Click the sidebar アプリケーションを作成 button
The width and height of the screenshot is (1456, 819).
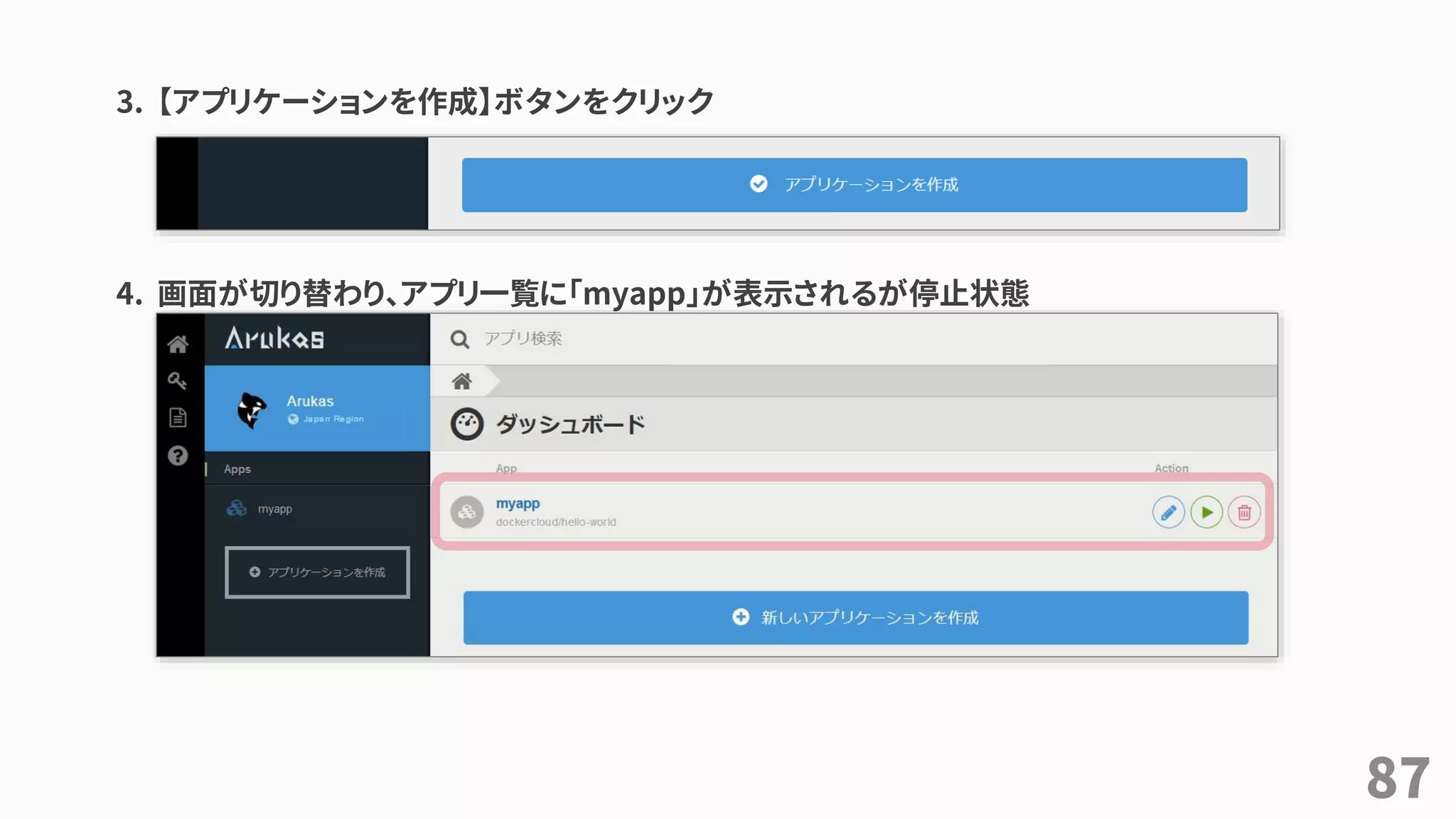point(317,572)
